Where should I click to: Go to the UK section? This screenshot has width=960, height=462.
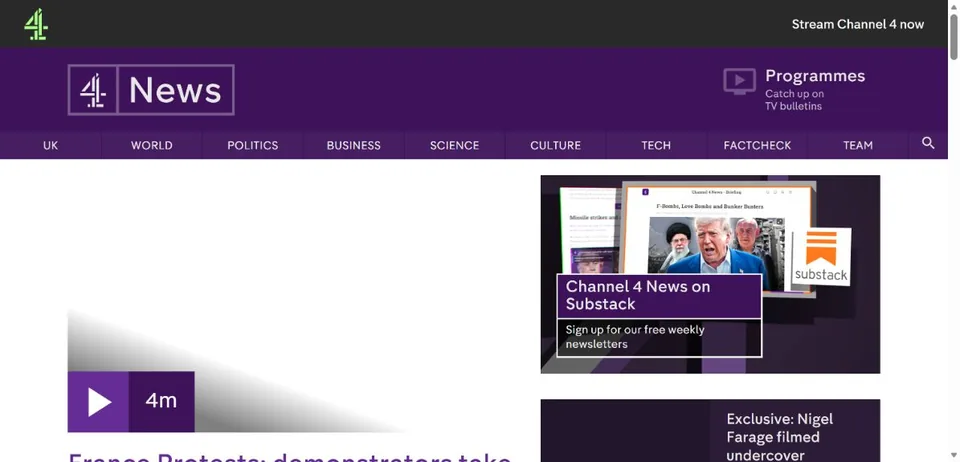coord(50,146)
